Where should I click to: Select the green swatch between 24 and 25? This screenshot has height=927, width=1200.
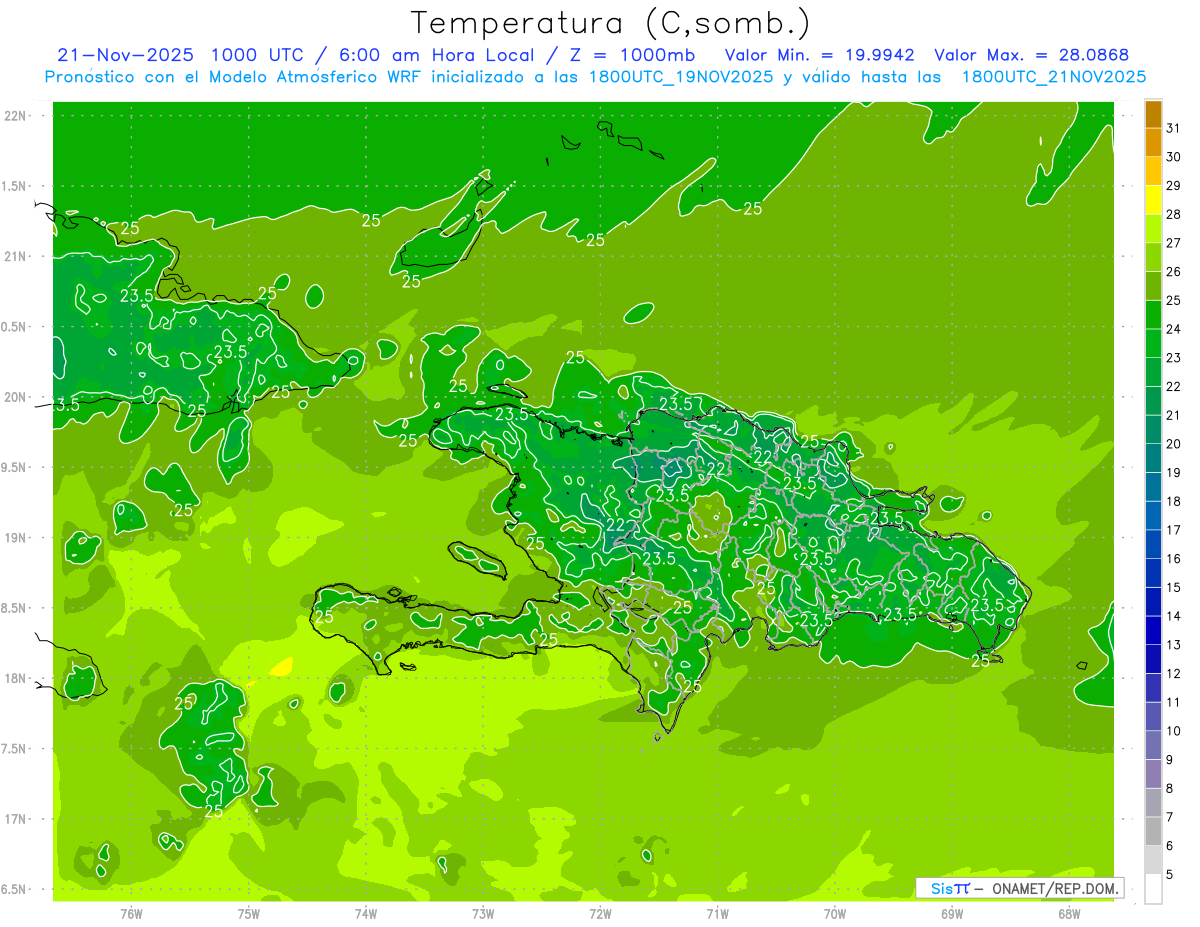click(x=1153, y=315)
